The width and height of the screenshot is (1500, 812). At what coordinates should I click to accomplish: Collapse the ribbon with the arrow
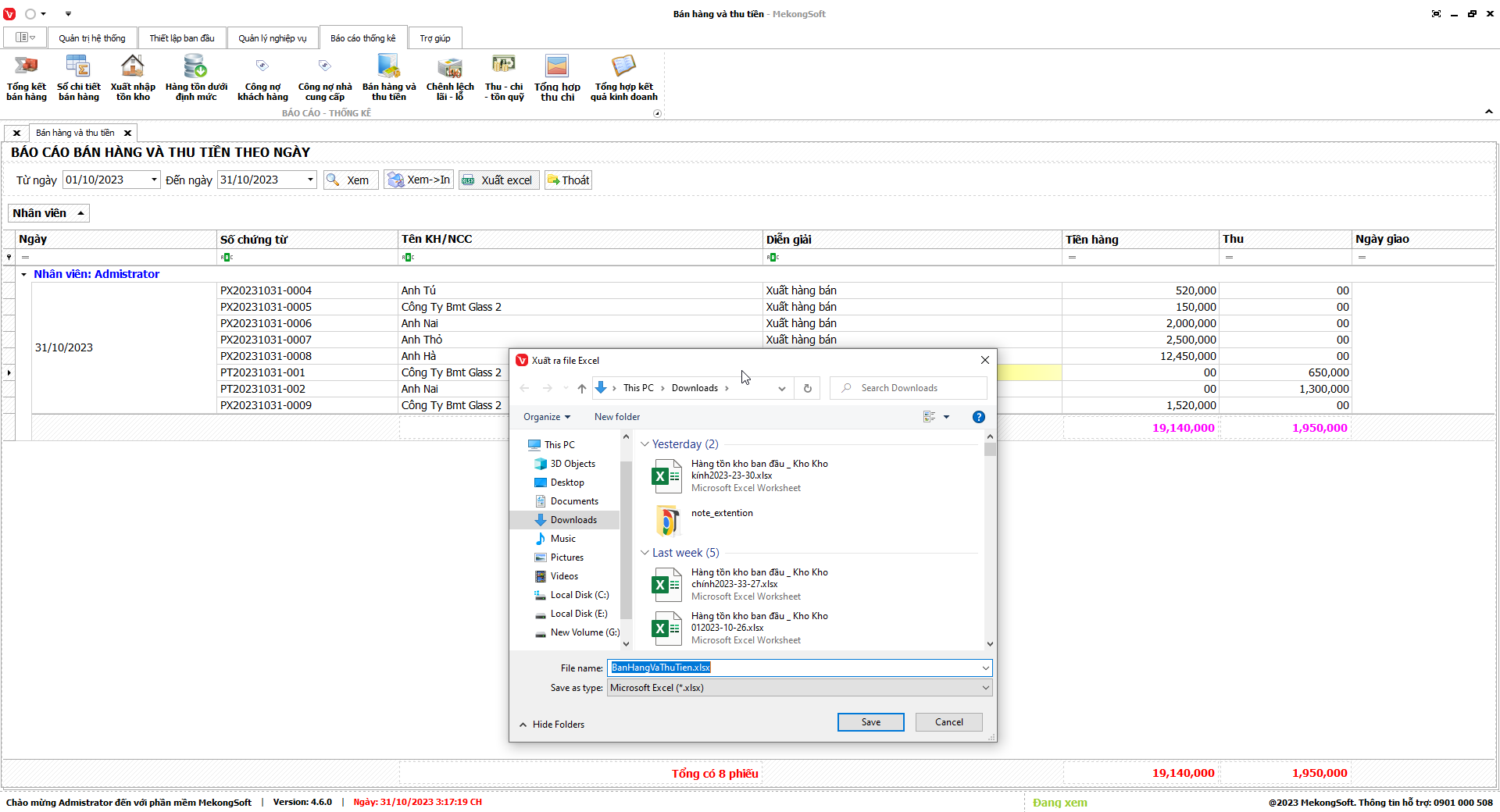click(x=1488, y=112)
